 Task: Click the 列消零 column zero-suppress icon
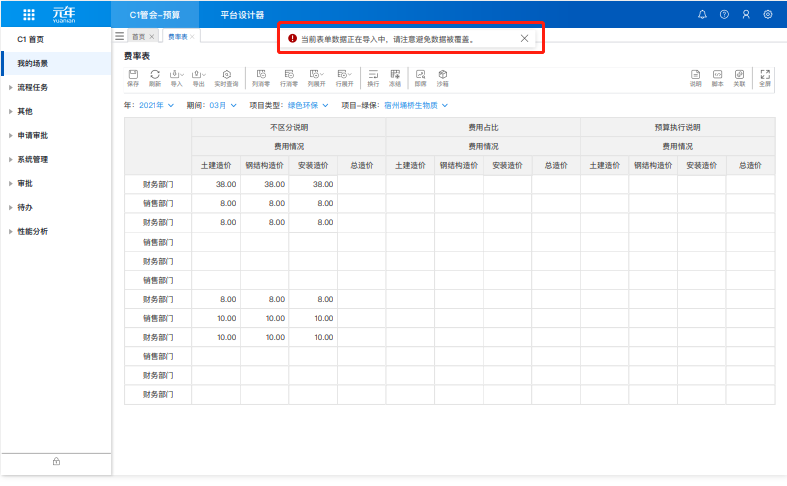pyautogui.click(x=261, y=78)
